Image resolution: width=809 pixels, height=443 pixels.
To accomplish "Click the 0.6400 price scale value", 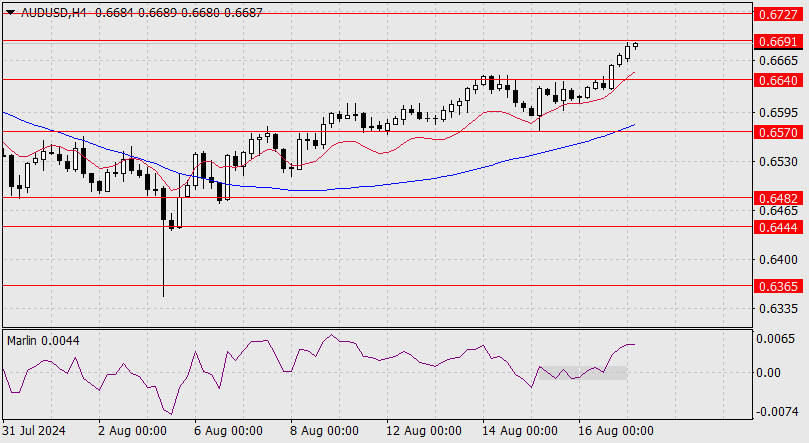I will (779, 260).
